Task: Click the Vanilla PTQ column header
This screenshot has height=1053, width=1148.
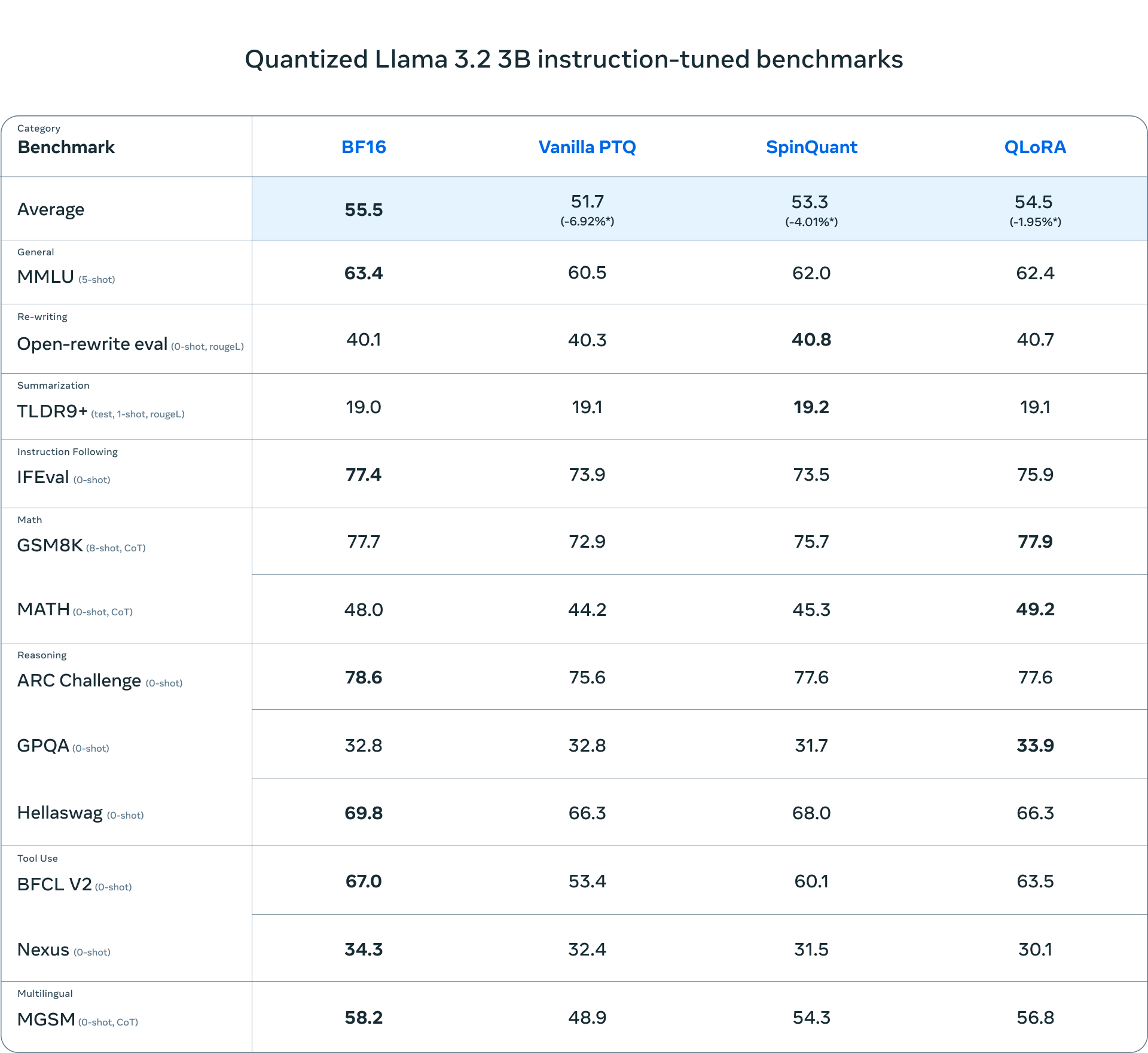Action: tap(587, 147)
